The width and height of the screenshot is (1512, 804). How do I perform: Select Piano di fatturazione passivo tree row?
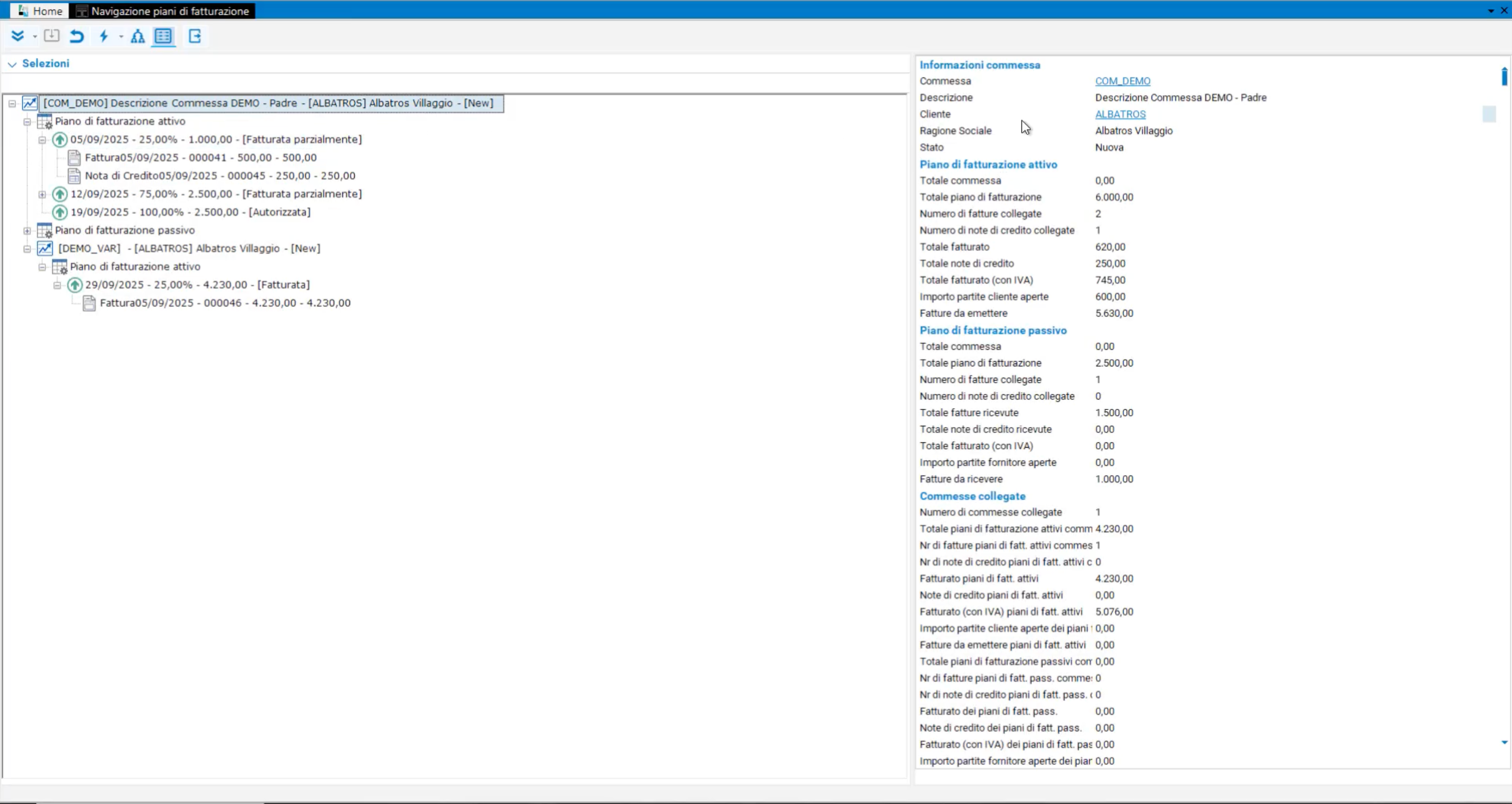(x=125, y=231)
